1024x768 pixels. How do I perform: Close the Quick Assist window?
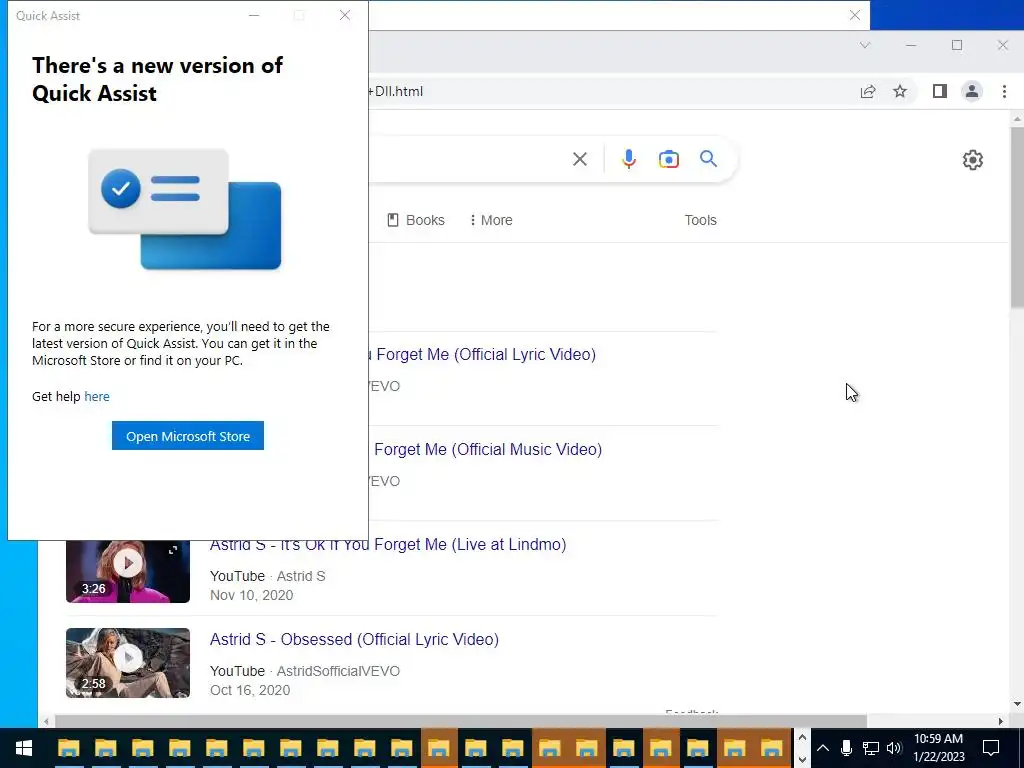[x=345, y=15]
